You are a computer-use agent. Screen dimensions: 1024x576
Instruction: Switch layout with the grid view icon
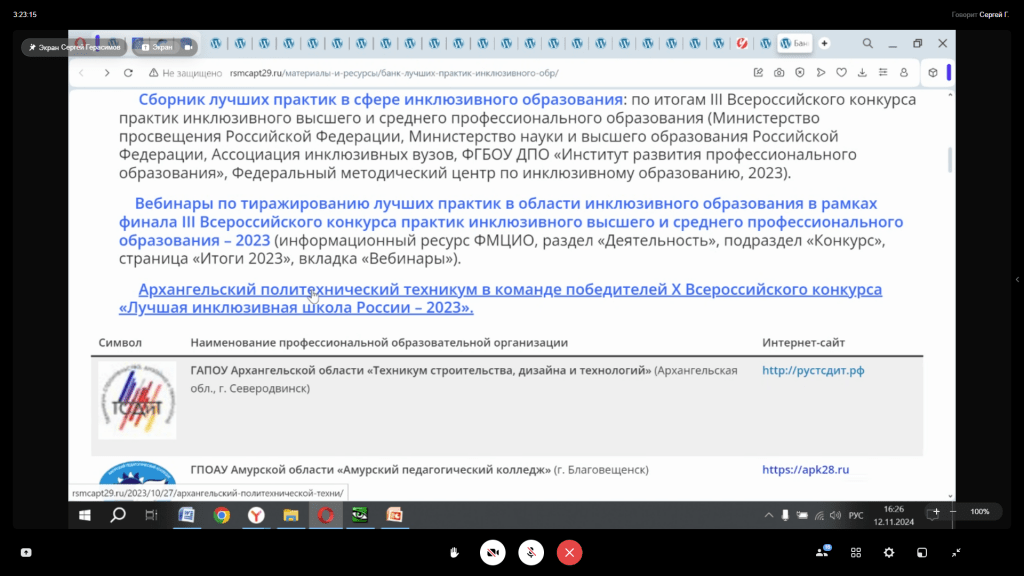tap(856, 552)
